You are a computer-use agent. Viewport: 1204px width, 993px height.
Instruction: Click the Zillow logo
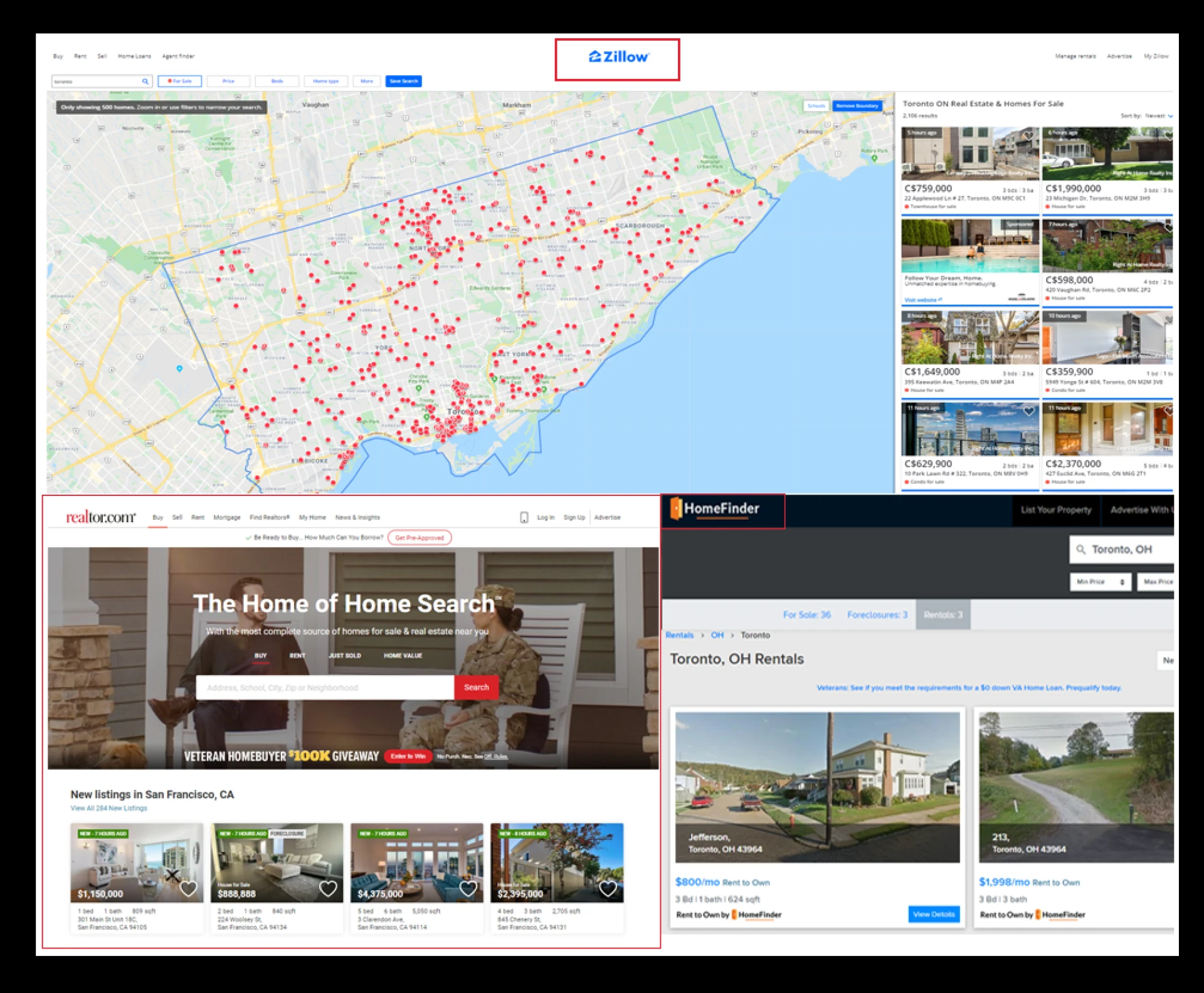(618, 57)
